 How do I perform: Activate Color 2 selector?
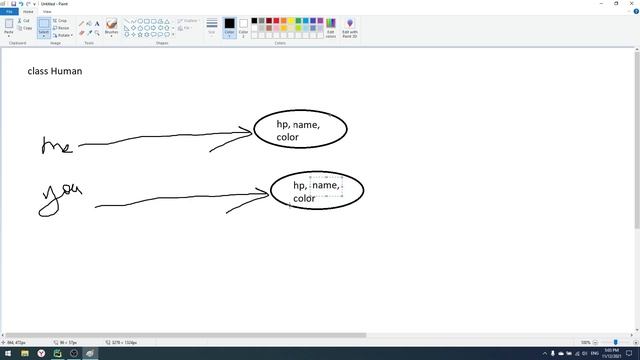243,28
